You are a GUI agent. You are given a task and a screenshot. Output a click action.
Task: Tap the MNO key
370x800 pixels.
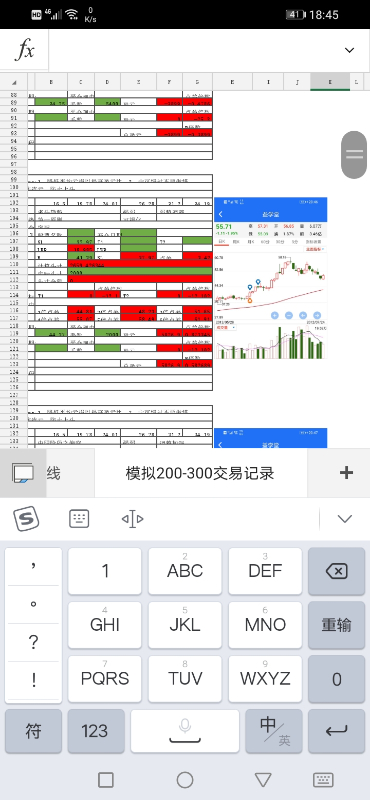tap(265, 625)
